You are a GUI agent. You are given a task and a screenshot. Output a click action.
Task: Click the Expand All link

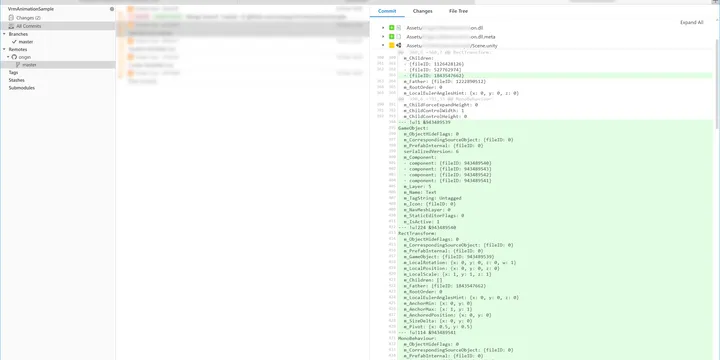coord(692,22)
